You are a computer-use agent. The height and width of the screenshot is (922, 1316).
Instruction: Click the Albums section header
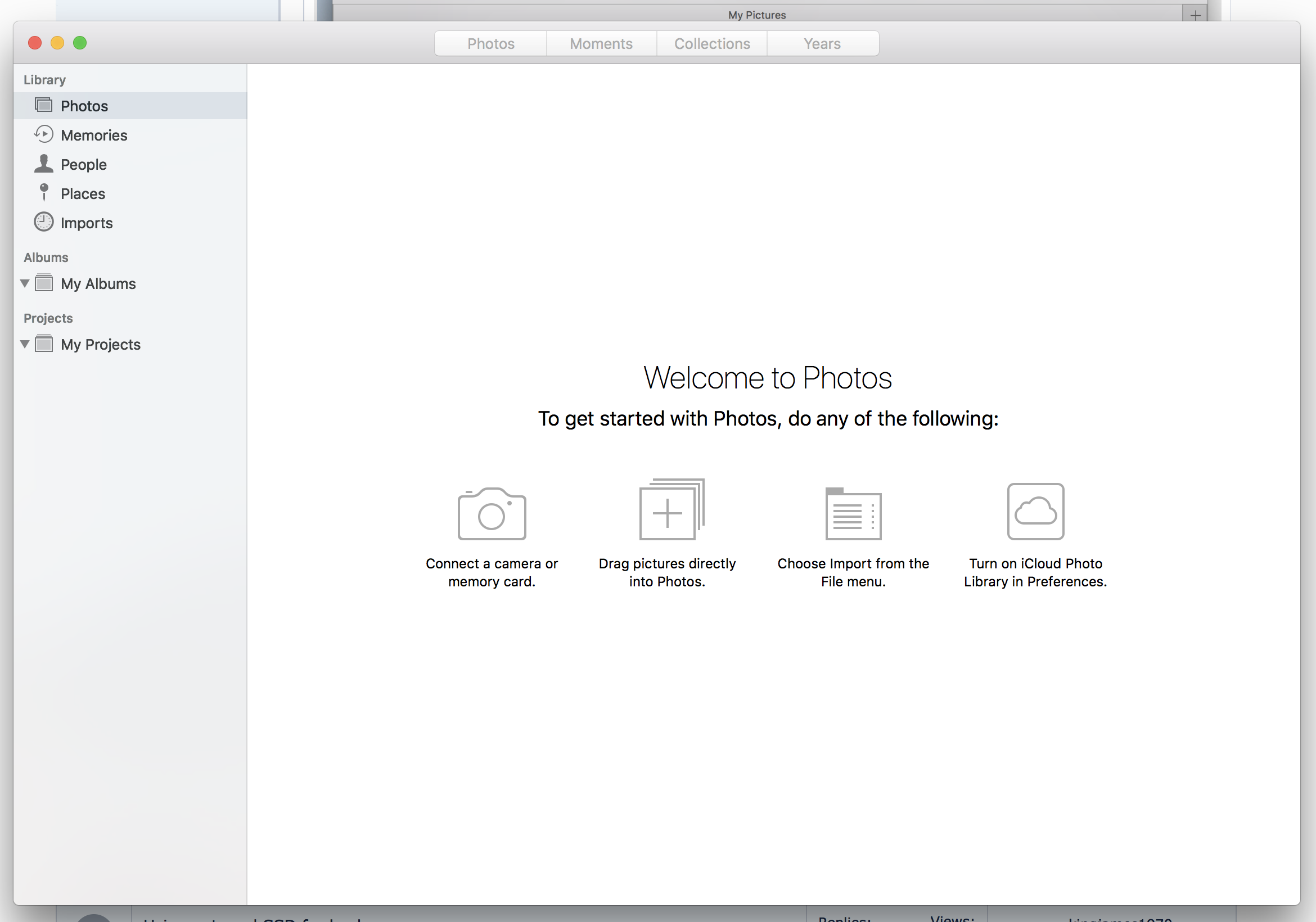46,257
